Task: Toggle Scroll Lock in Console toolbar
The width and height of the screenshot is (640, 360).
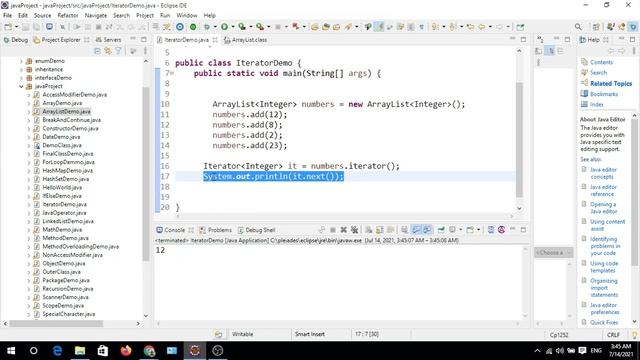Action: (380, 230)
